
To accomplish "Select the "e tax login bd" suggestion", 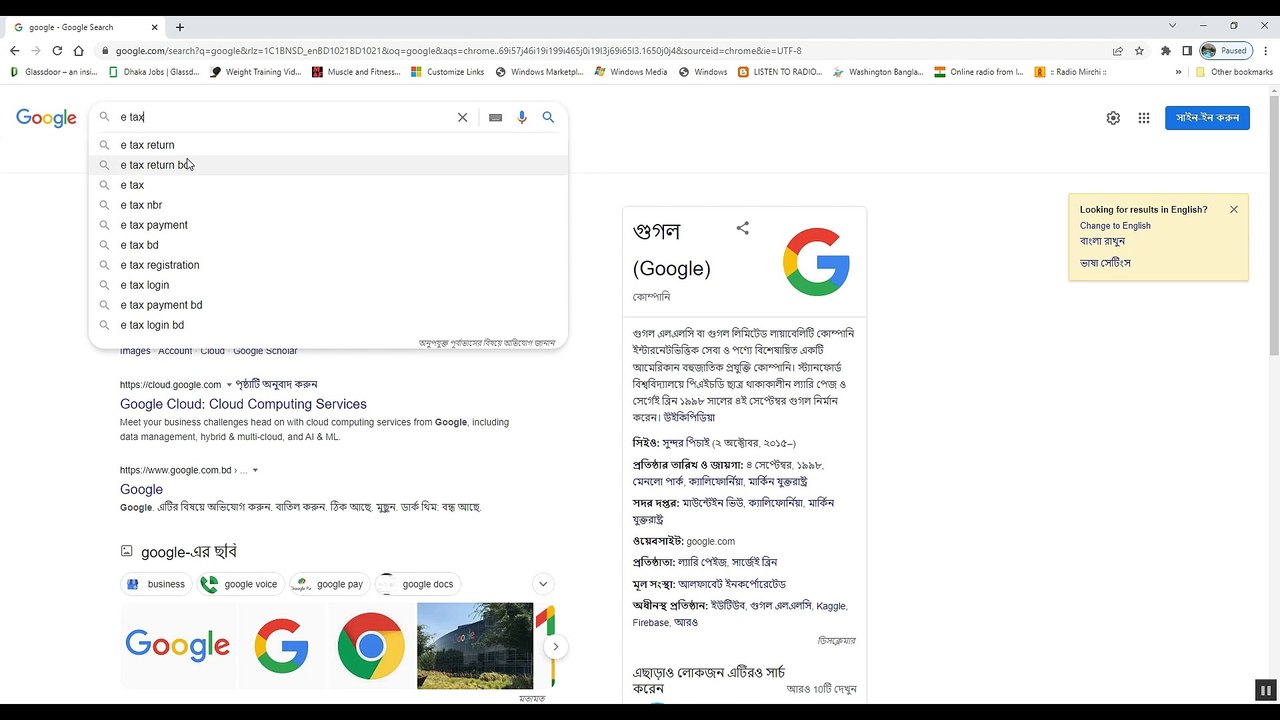I will coord(328,325).
